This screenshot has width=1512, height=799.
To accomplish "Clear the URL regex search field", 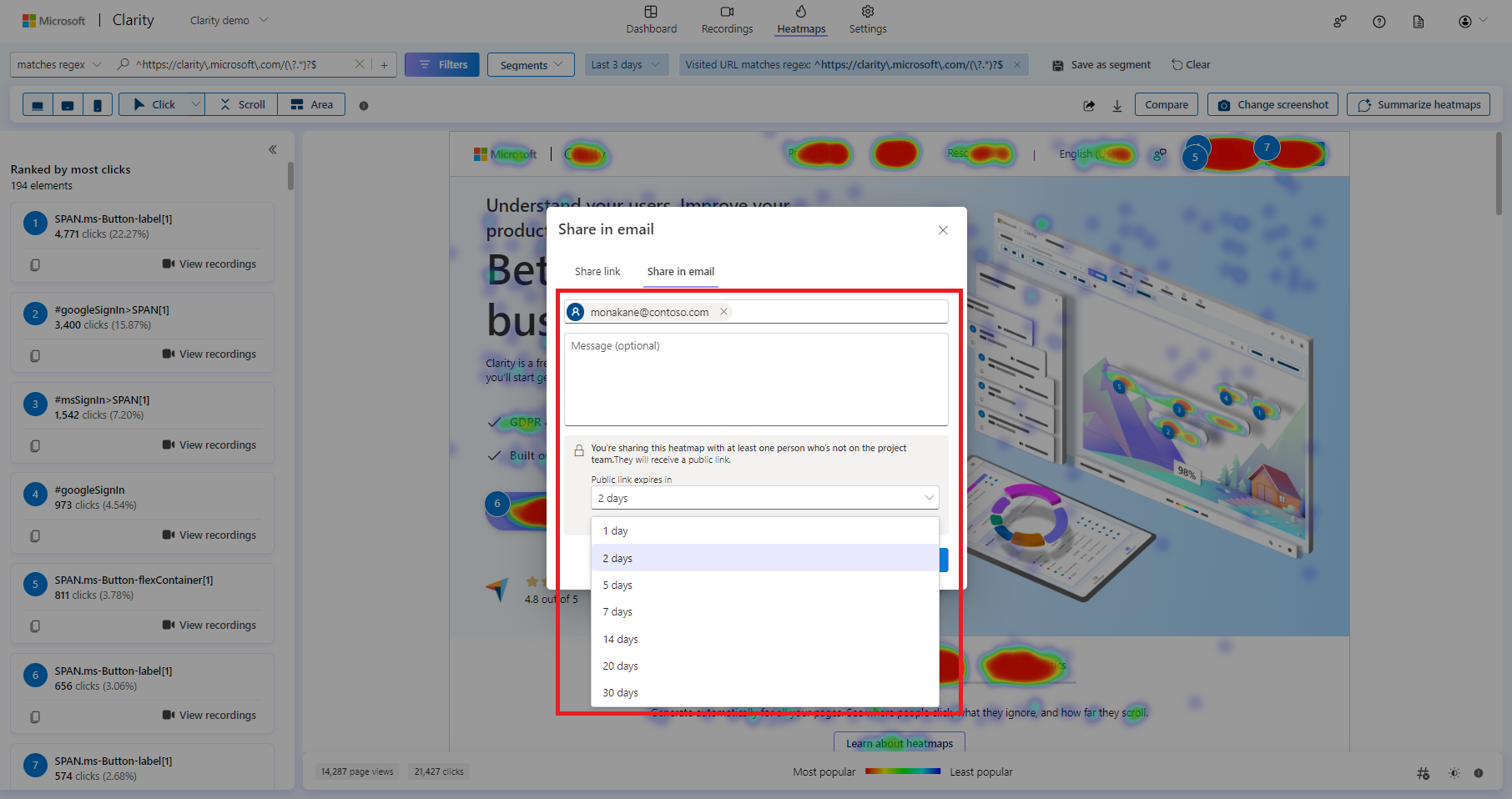I will click(360, 64).
